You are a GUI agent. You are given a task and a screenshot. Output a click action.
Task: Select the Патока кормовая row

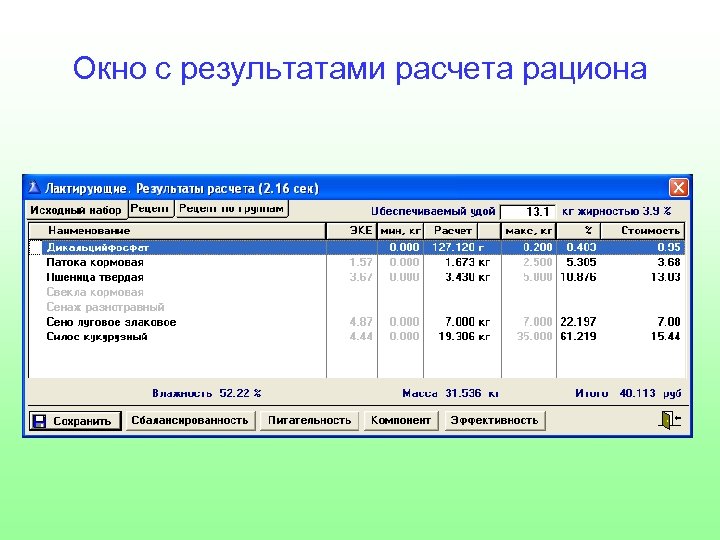click(356, 262)
